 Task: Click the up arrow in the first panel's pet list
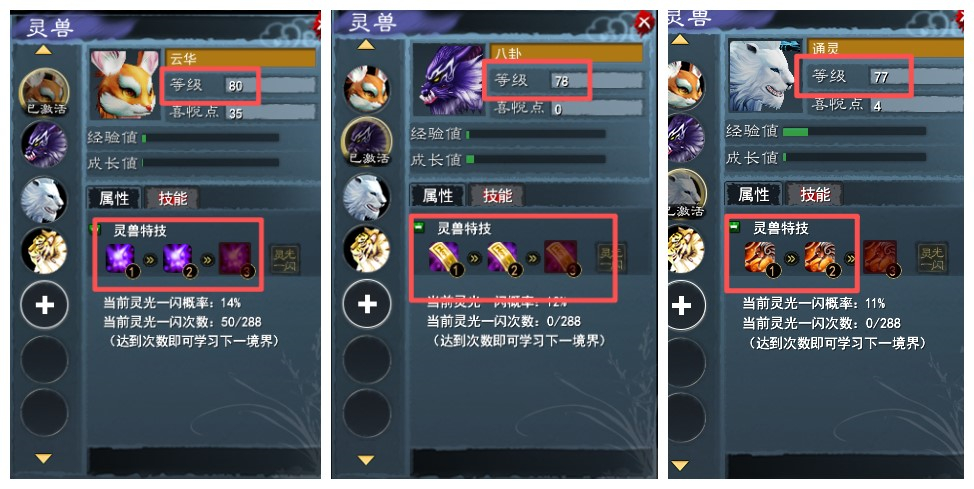click(x=43, y=50)
